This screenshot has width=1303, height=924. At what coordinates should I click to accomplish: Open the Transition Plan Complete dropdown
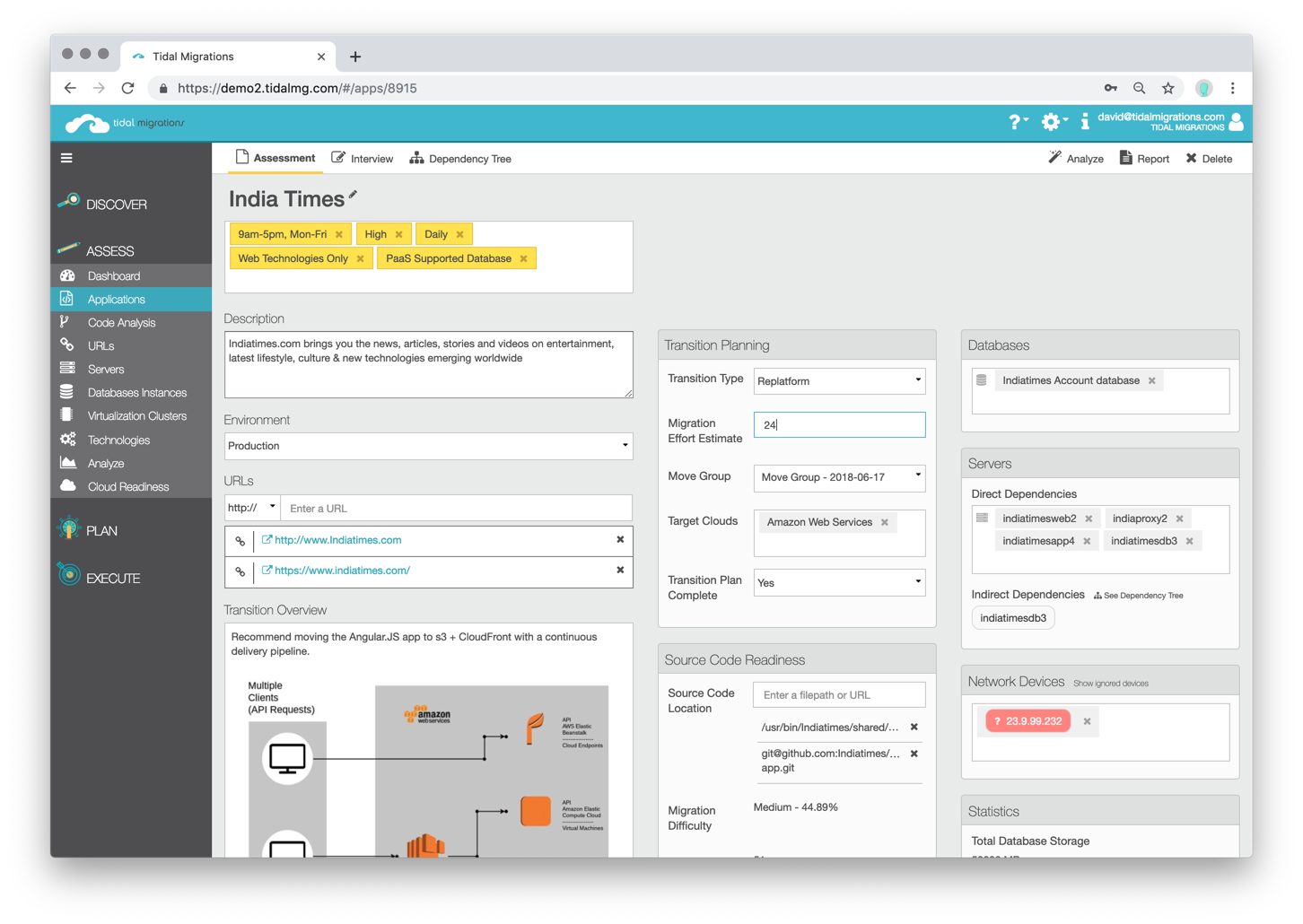point(839,583)
